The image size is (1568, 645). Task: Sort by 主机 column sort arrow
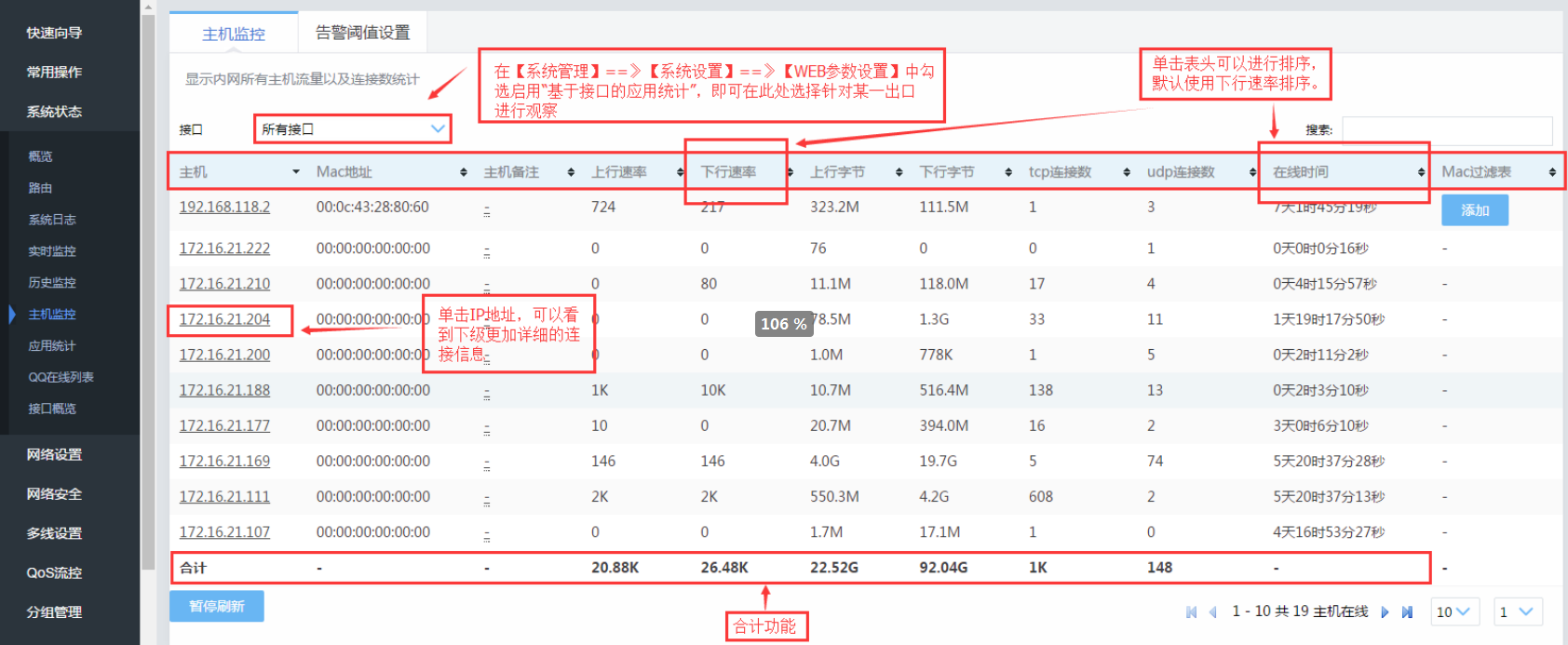pyautogui.click(x=296, y=172)
